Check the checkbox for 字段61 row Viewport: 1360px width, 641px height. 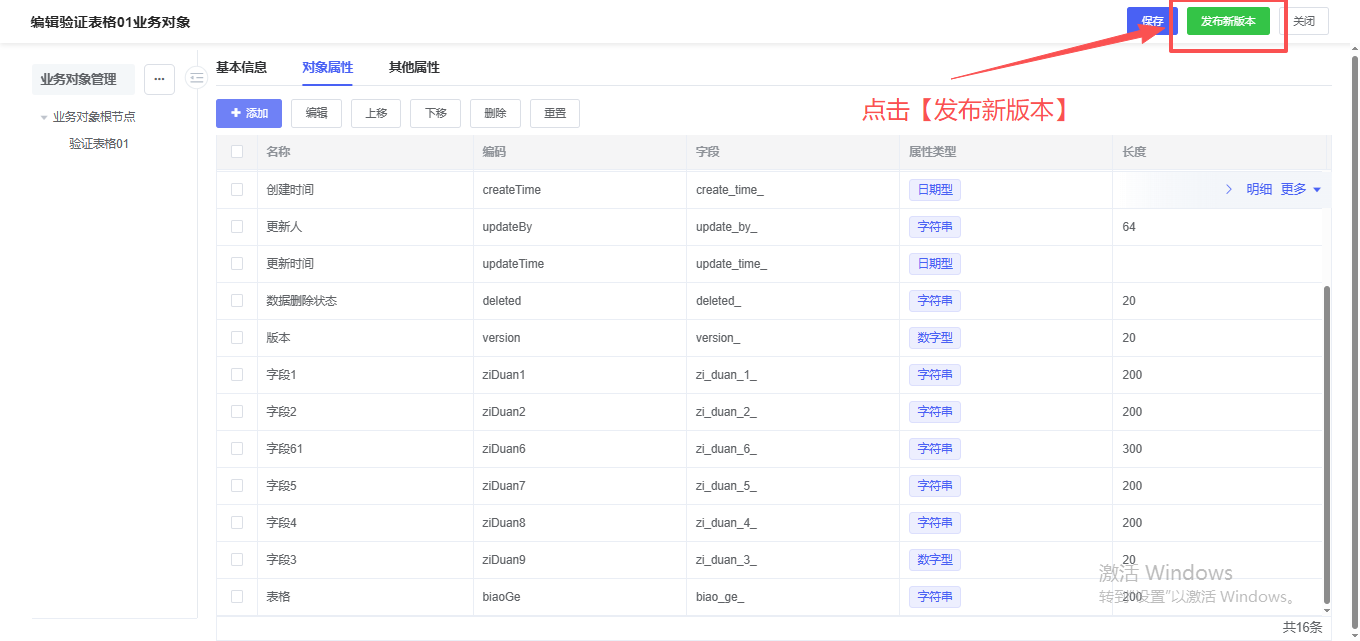point(237,449)
